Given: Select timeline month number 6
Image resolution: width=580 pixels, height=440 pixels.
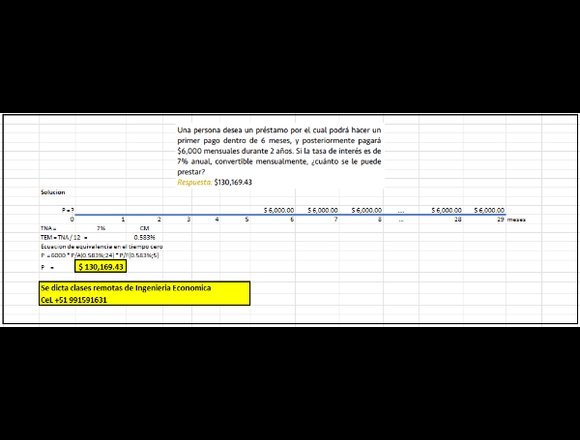Looking at the screenshot, I should click(292, 220).
